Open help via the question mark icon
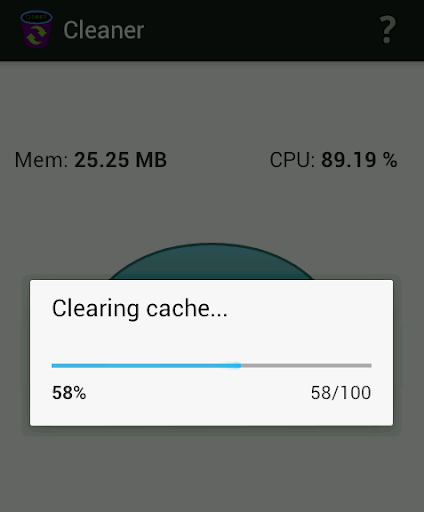Image resolution: width=424 pixels, height=512 pixels. (387, 30)
